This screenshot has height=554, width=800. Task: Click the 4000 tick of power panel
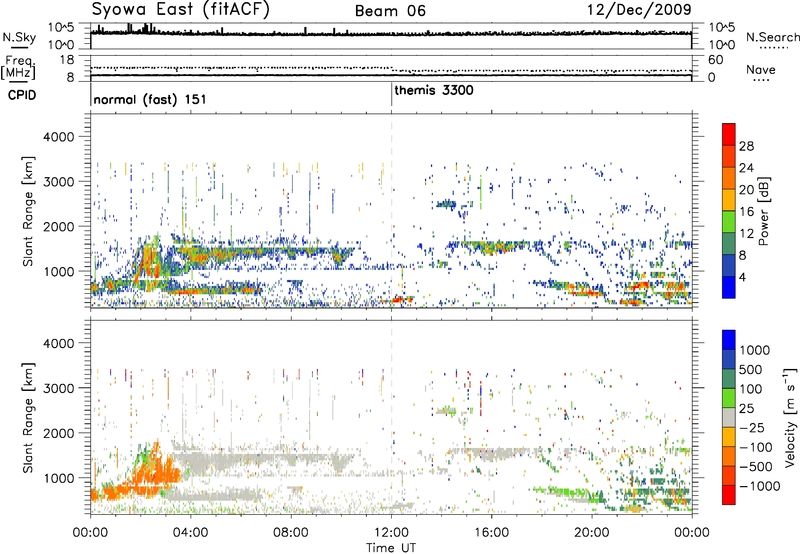coord(59,137)
